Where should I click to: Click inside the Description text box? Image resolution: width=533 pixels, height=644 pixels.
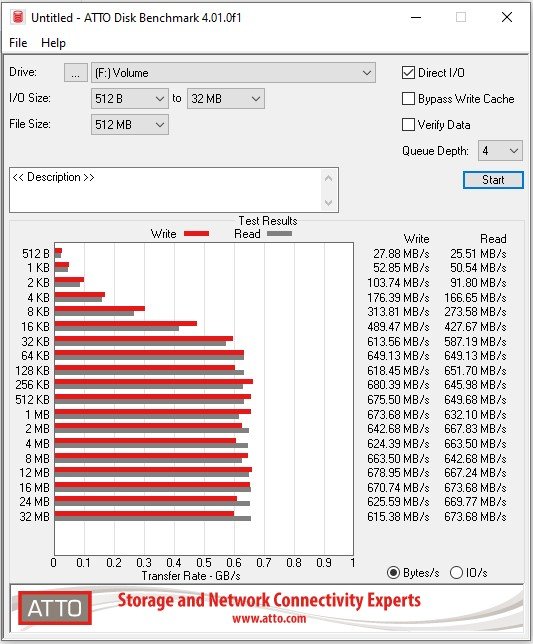pyautogui.click(x=164, y=190)
